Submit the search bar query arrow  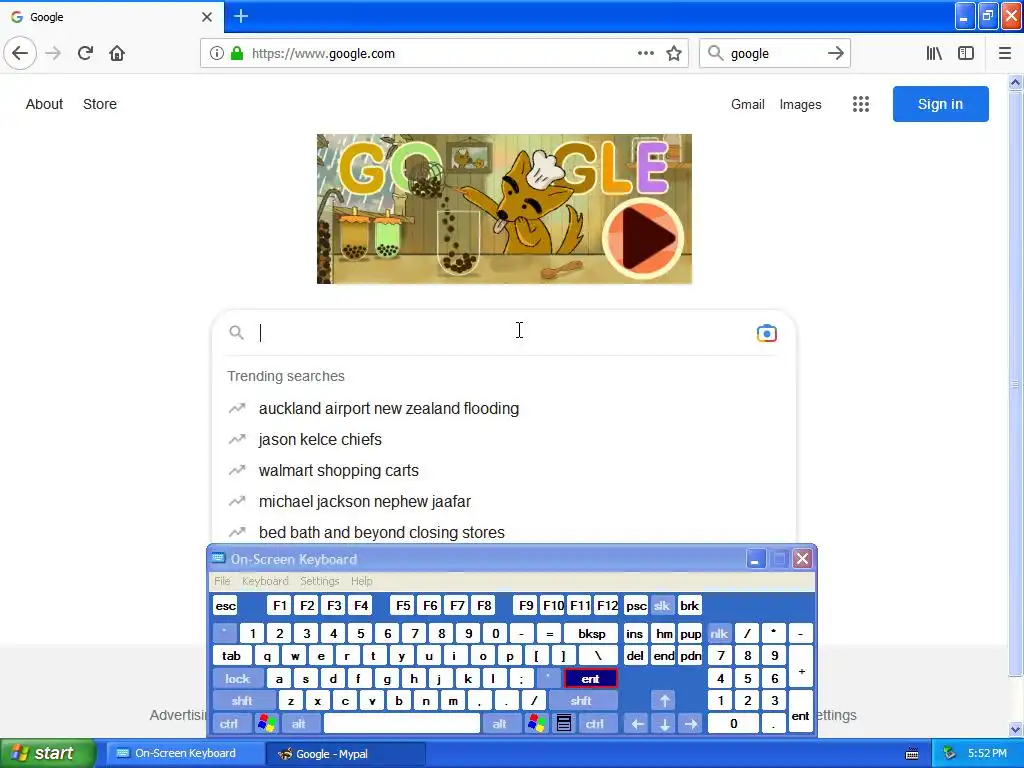point(835,54)
